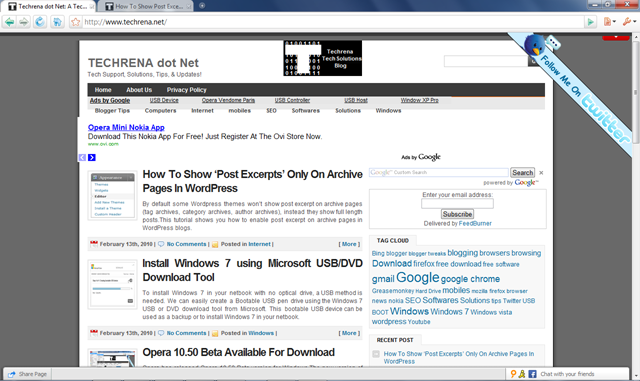Switch to the Techrena dot Net tab
640x381 pixels.
(x=48, y=6)
